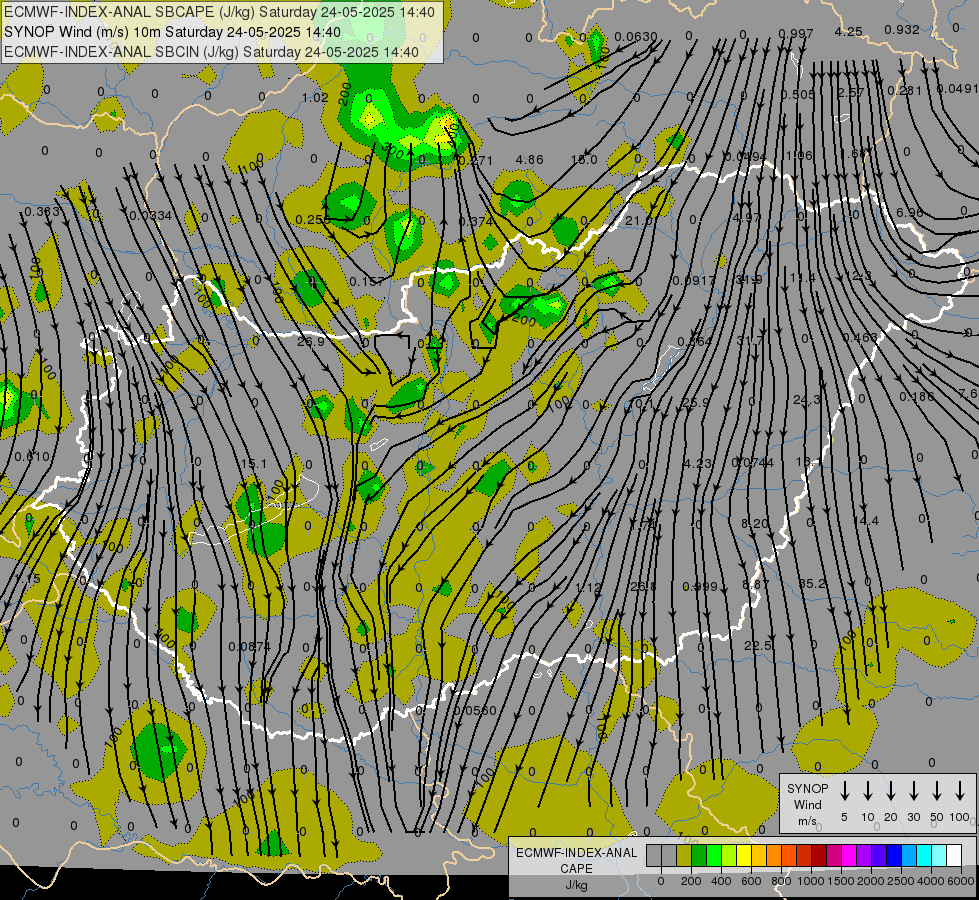
Task: Click the wind legend arrow above 20
Action: point(890,791)
